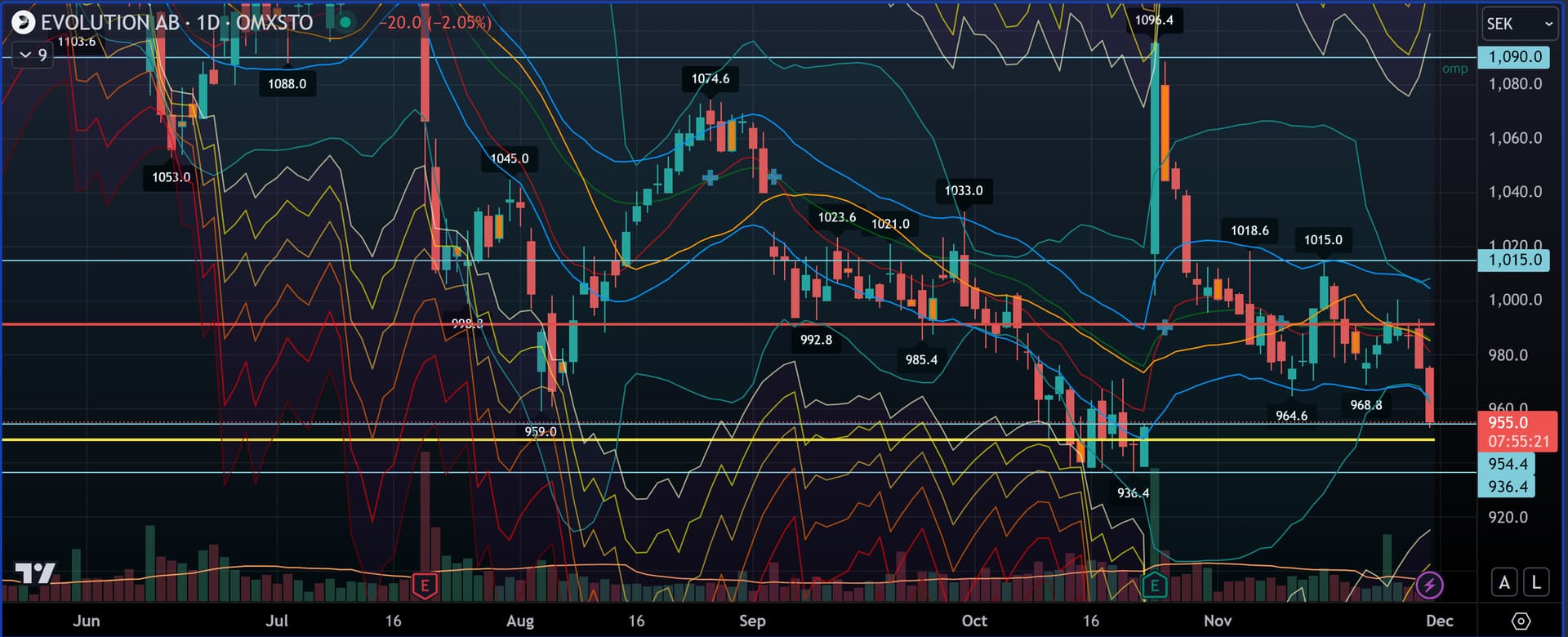
Task: Click the Jun label on time axis
Action: (x=87, y=621)
